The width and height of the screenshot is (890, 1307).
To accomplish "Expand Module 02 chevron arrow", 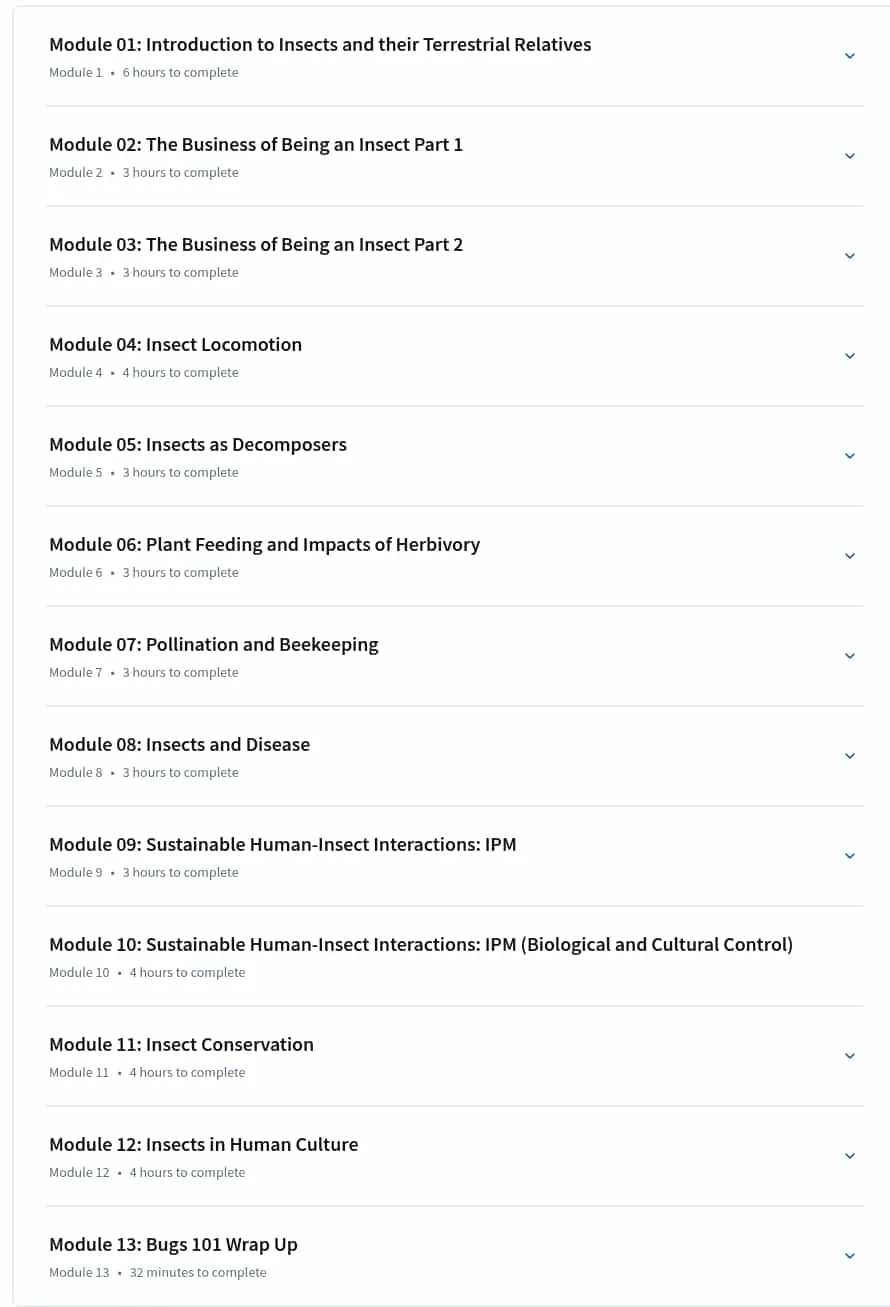I will (850, 156).
